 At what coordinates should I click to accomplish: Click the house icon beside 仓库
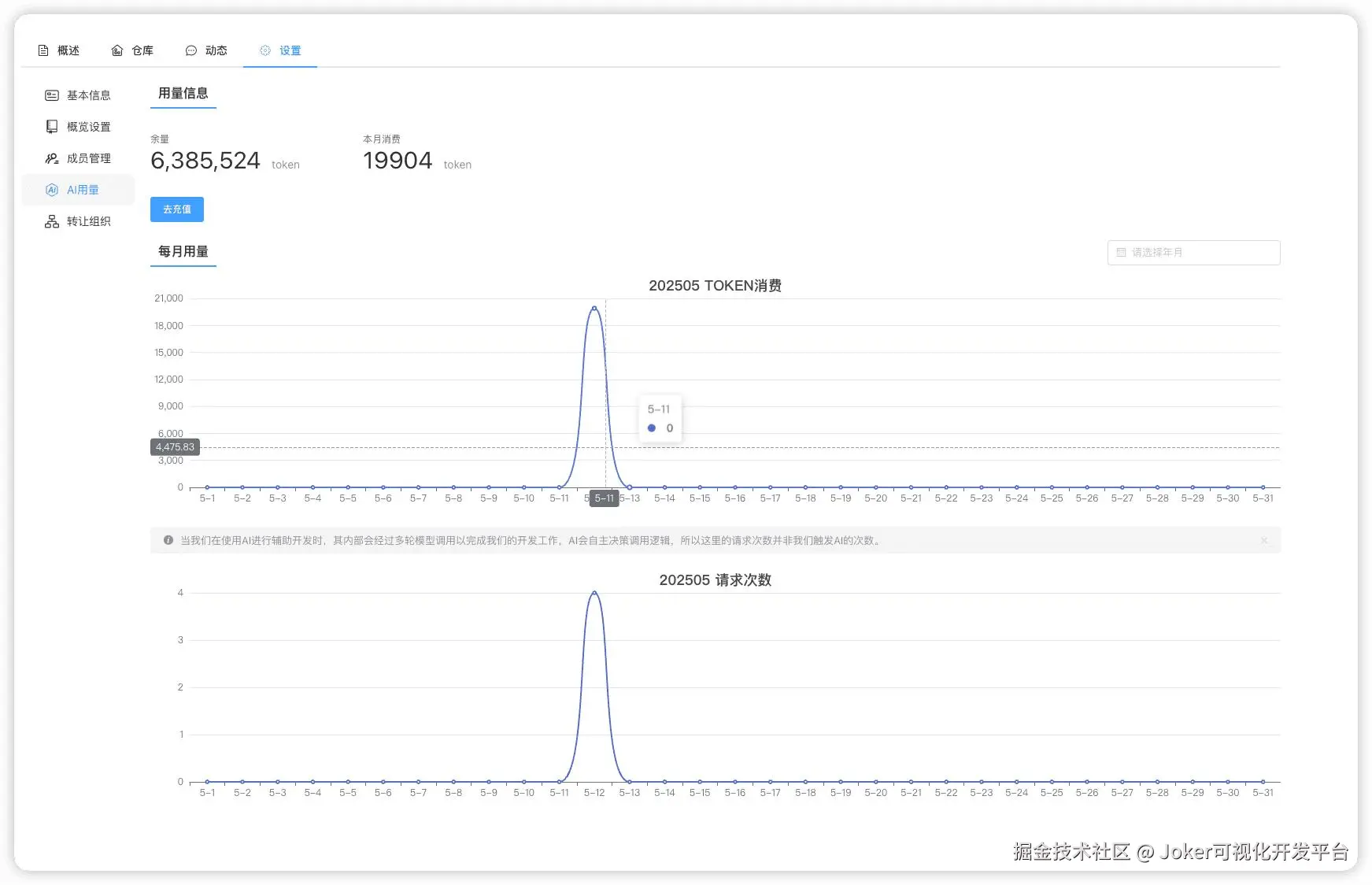(117, 50)
